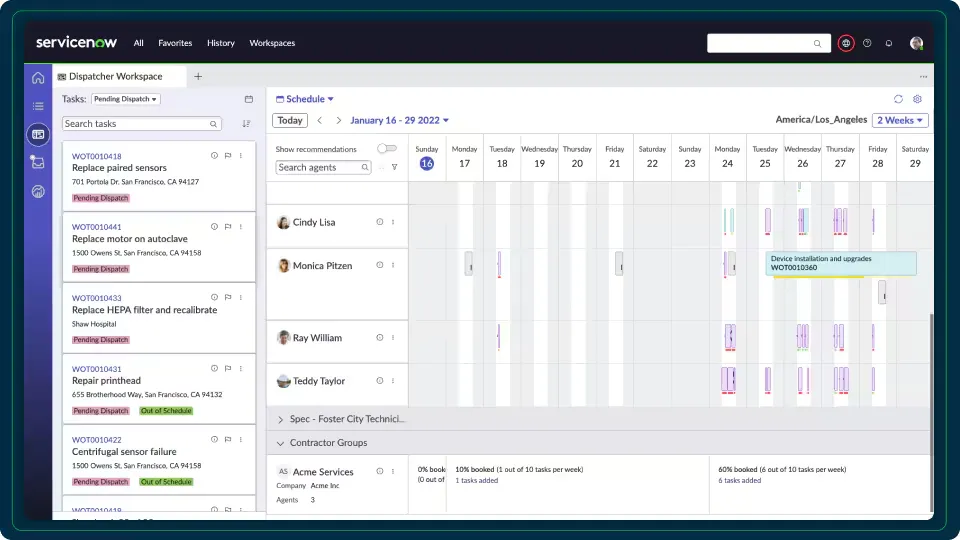Open more options for WOT0010433
Screen dimensions: 960x540
point(241,298)
